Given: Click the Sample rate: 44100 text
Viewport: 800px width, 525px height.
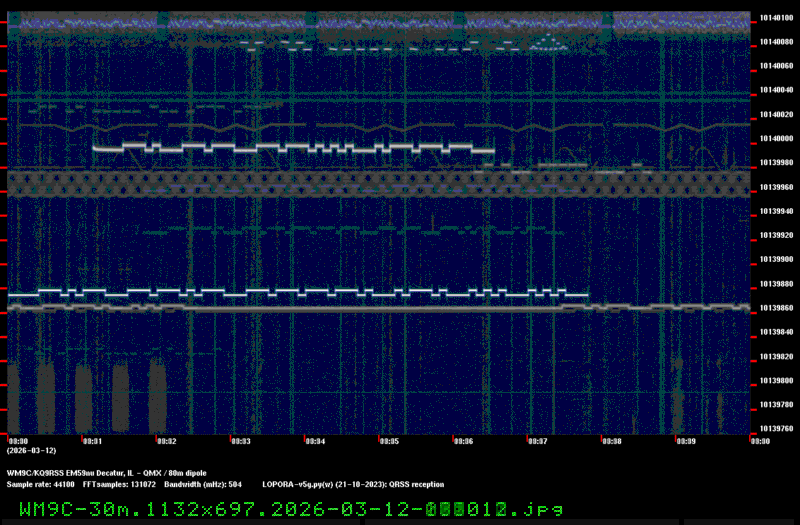Looking at the screenshot, I should (x=40, y=484).
